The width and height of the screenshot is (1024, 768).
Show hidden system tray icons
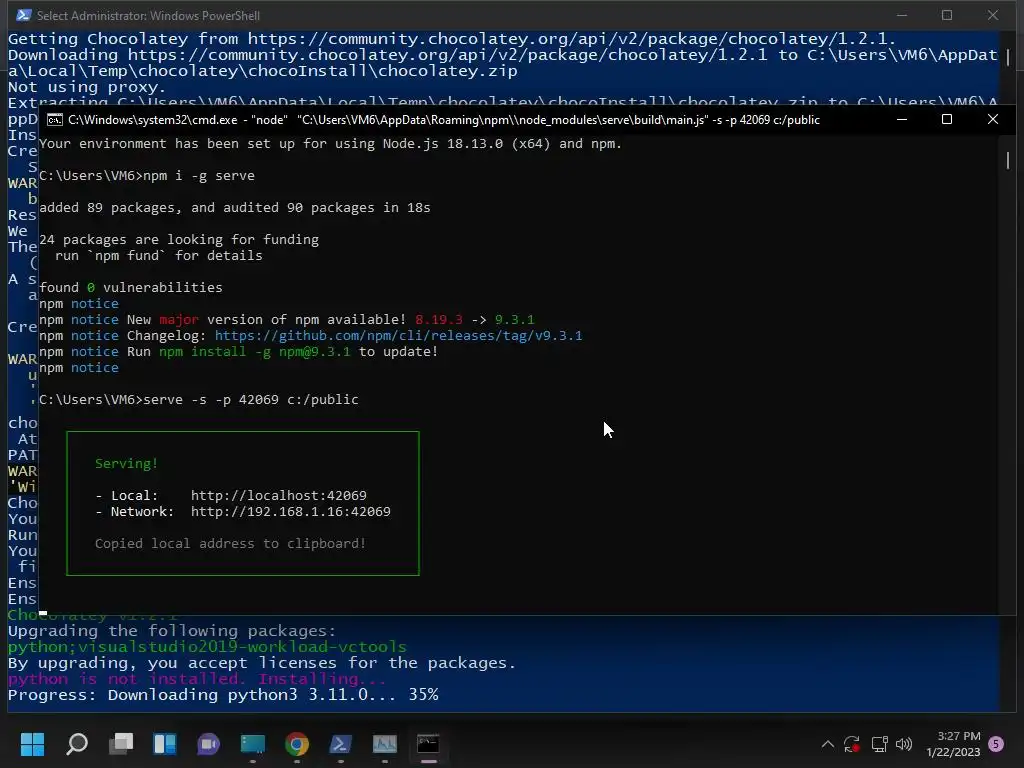pos(827,744)
